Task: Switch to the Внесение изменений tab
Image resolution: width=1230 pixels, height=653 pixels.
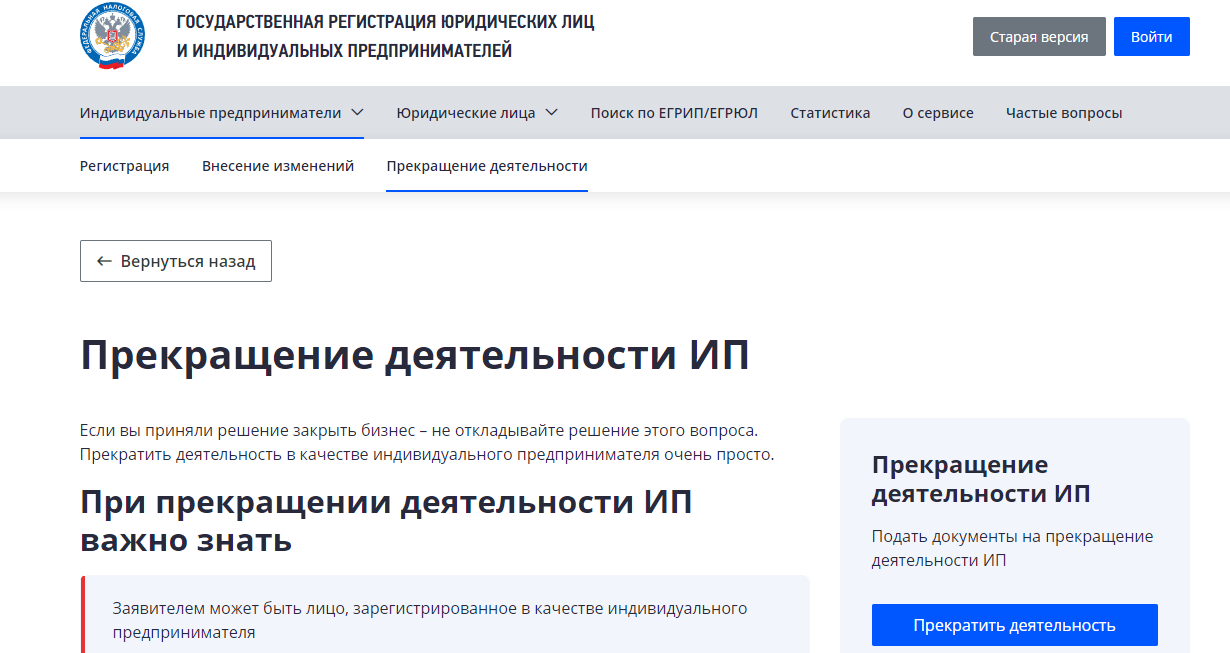Action: 278,166
